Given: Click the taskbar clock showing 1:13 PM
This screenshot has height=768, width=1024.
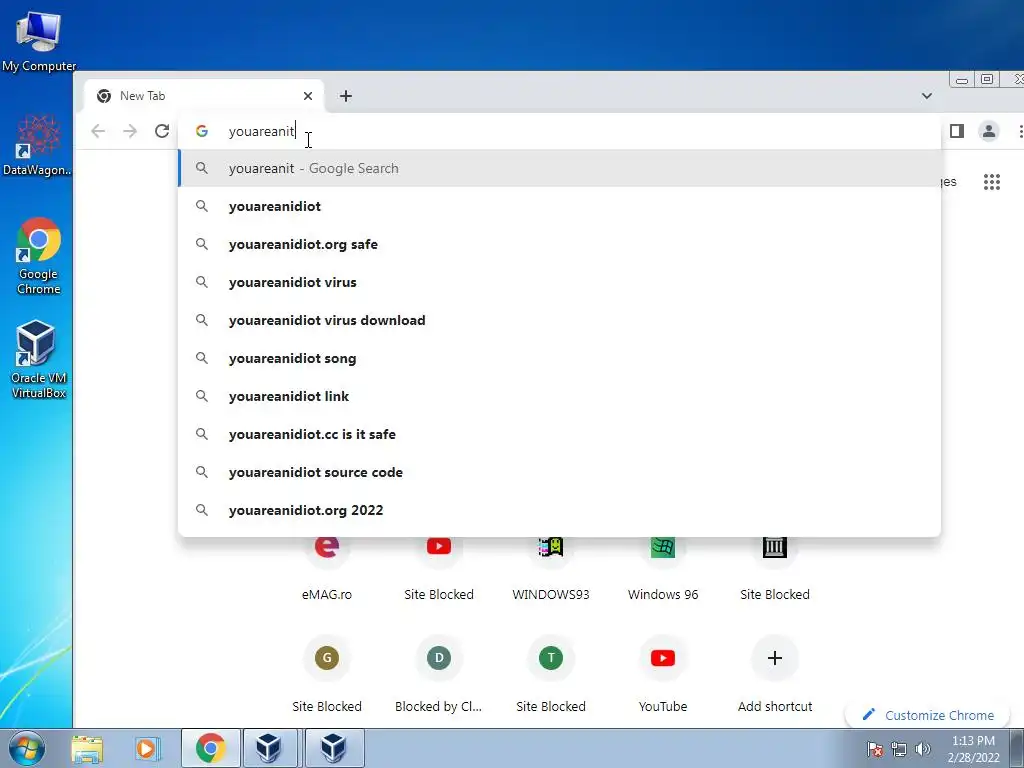Looking at the screenshot, I should point(973,748).
